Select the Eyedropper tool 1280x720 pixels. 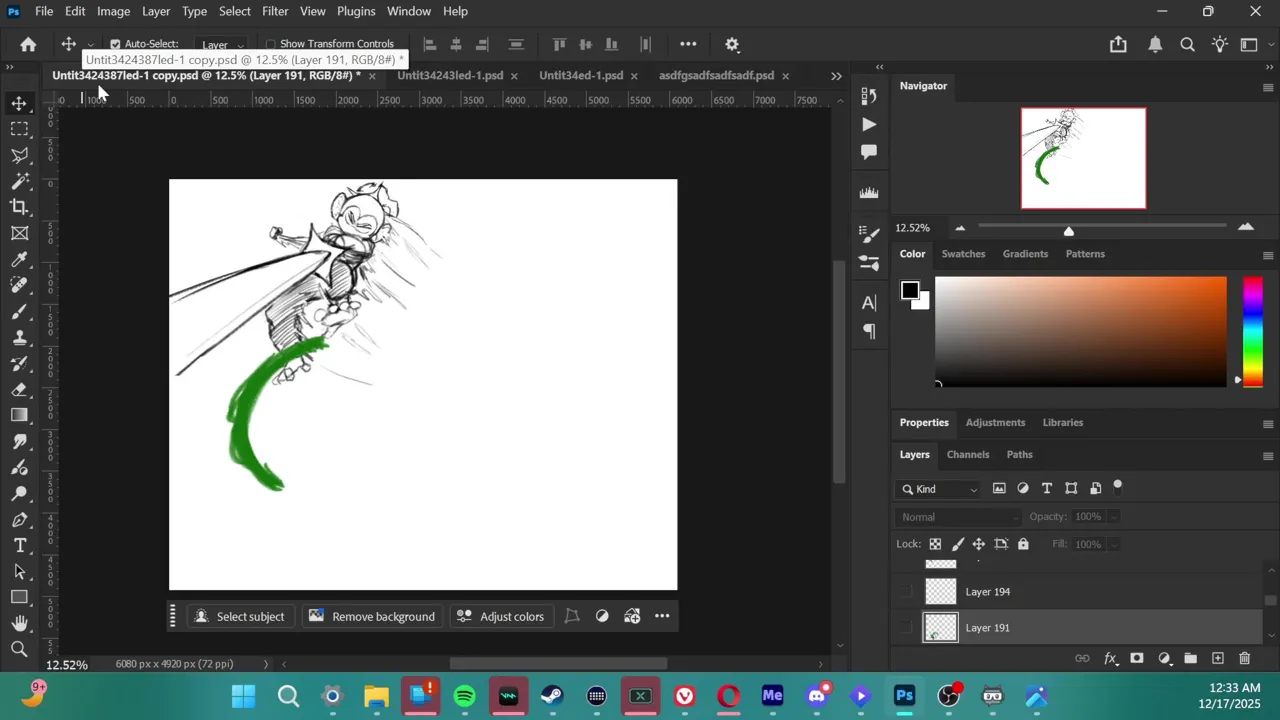(x=19, y=259)
